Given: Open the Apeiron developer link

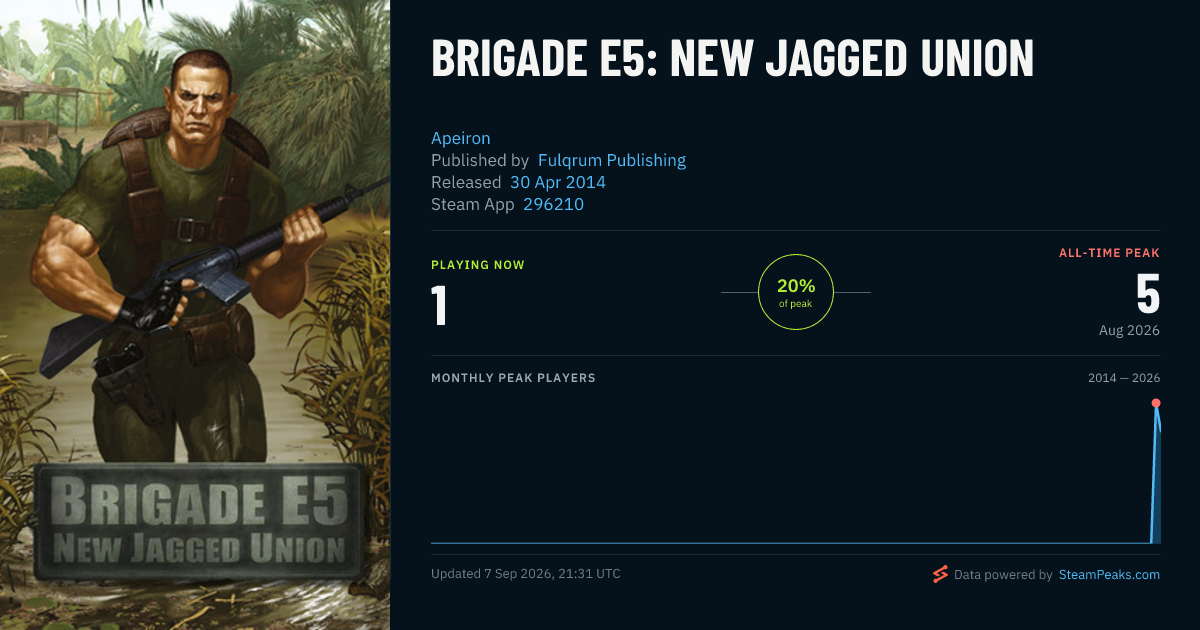Looking at the screenshot, I should point(461,138).
